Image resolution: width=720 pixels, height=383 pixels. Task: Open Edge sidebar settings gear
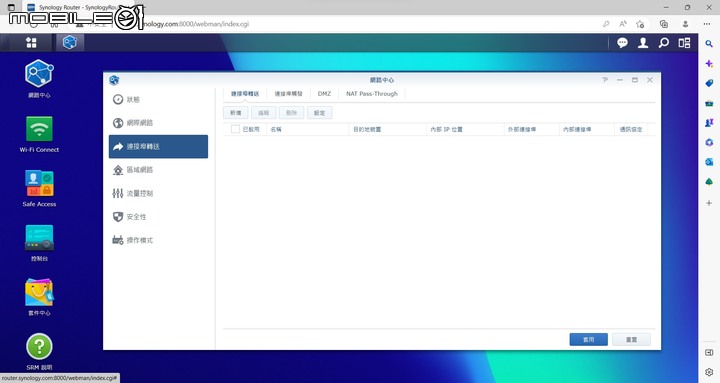(x=709, y=372)
